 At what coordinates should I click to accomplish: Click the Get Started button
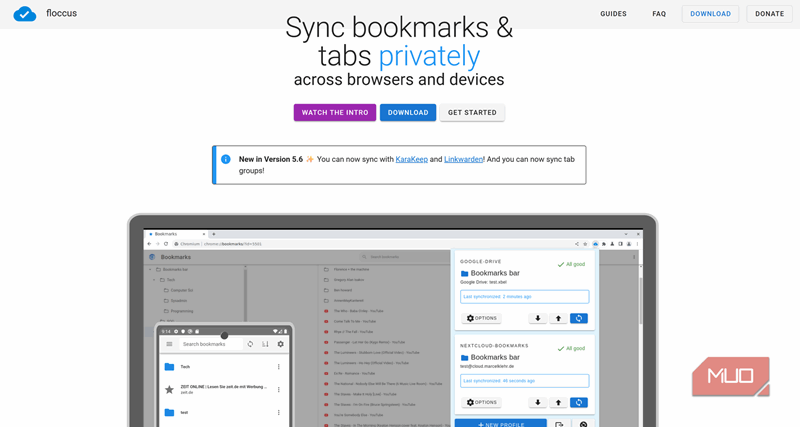tap(472, 113)
